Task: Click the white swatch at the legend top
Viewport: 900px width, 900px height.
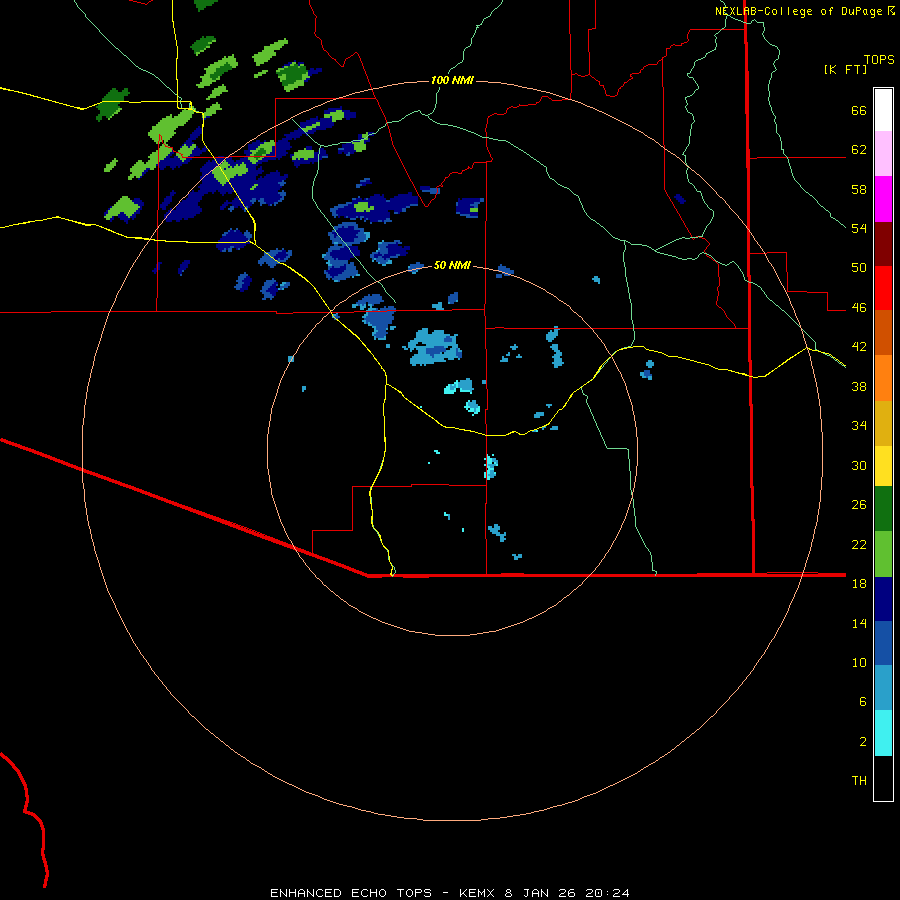Action: click(x=883, y=110)
